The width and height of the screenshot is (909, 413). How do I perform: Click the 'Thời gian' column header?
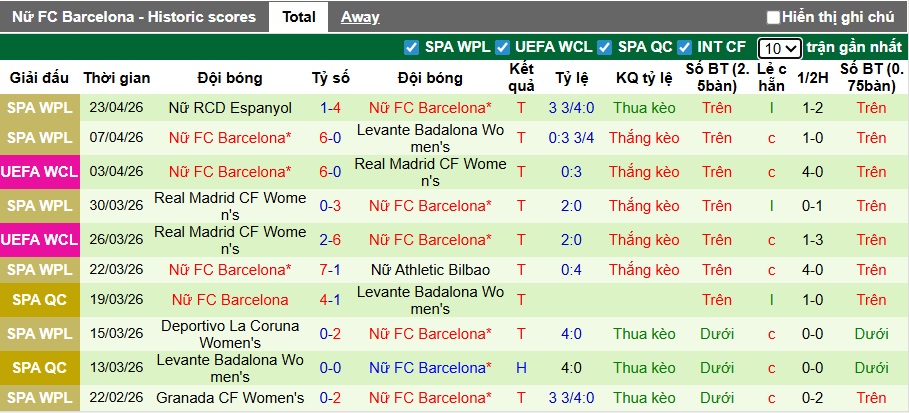116,78
